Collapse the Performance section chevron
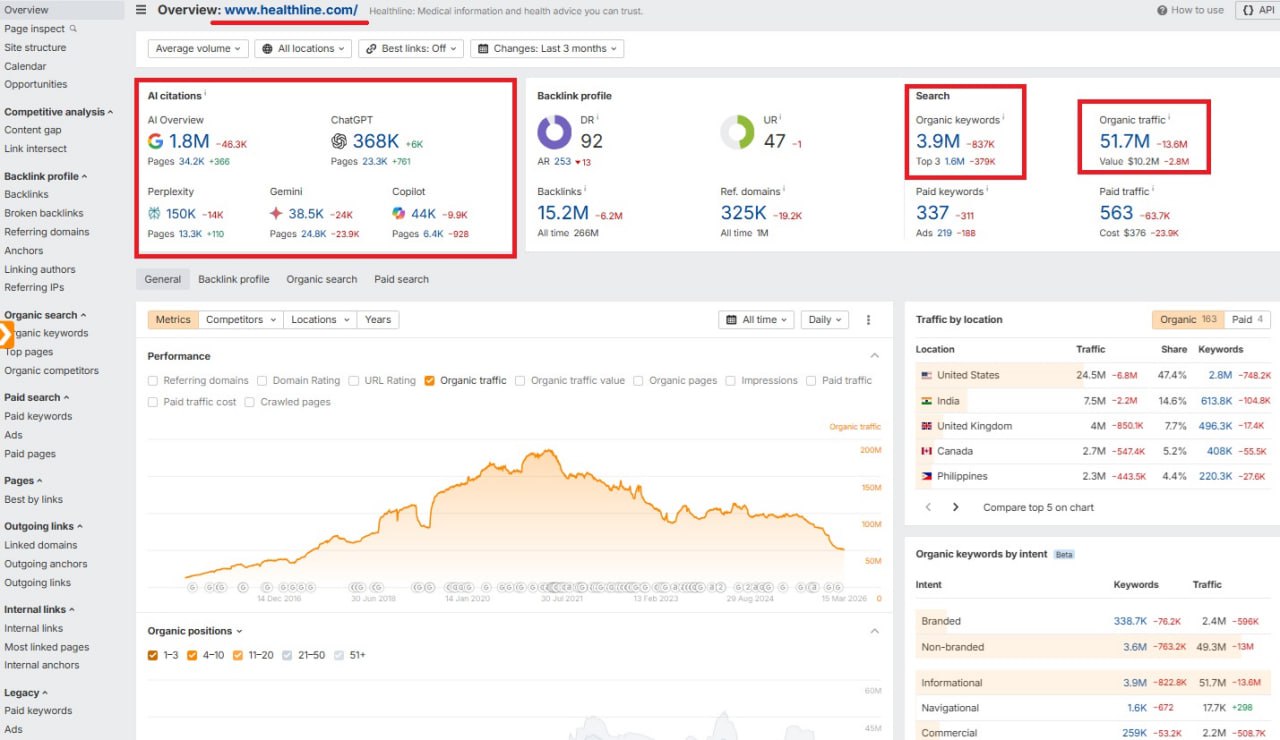Viewport: 1280px width, 740px height. click(874, 356)
